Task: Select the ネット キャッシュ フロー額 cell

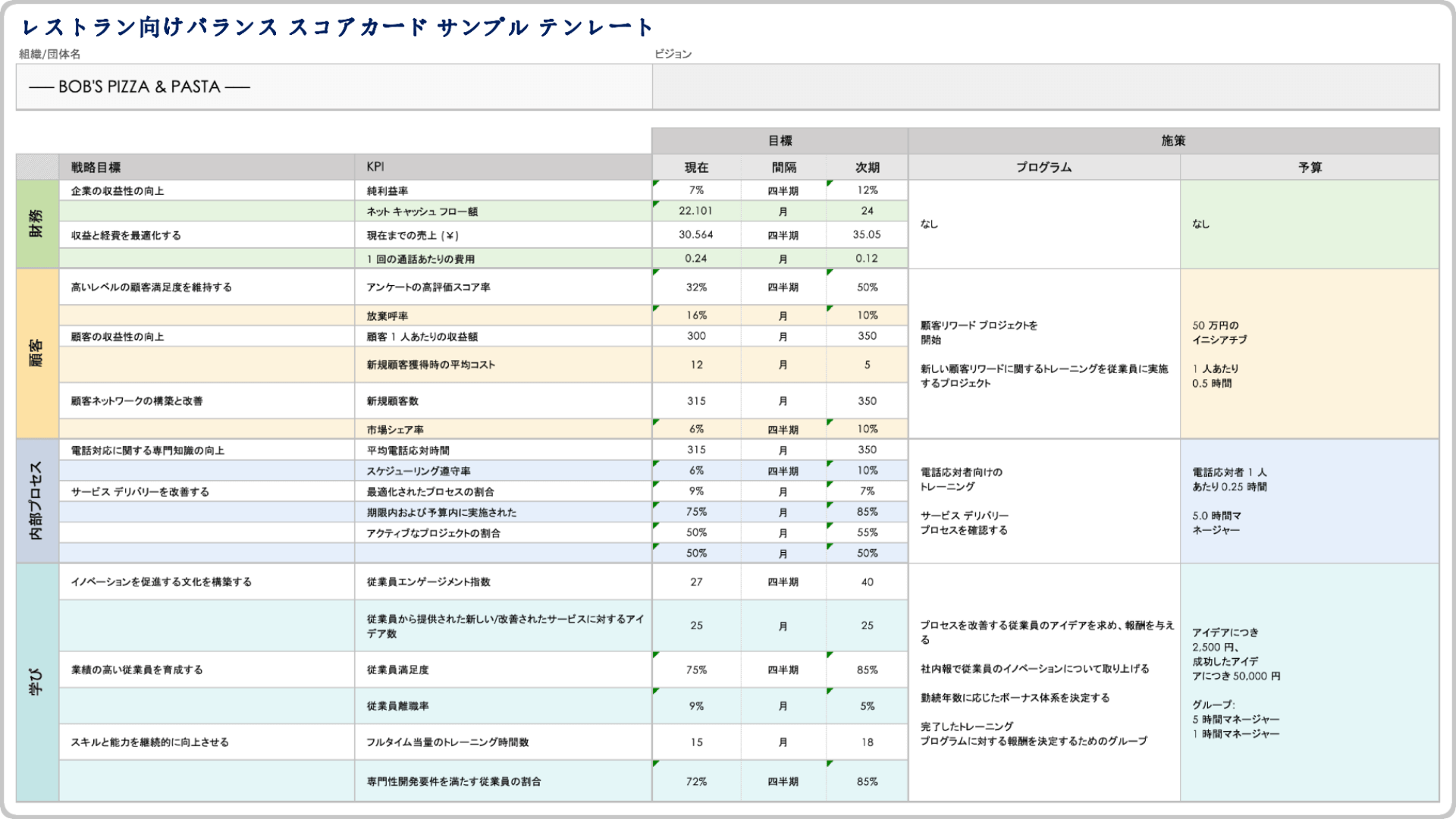Action: coord(504,211)
